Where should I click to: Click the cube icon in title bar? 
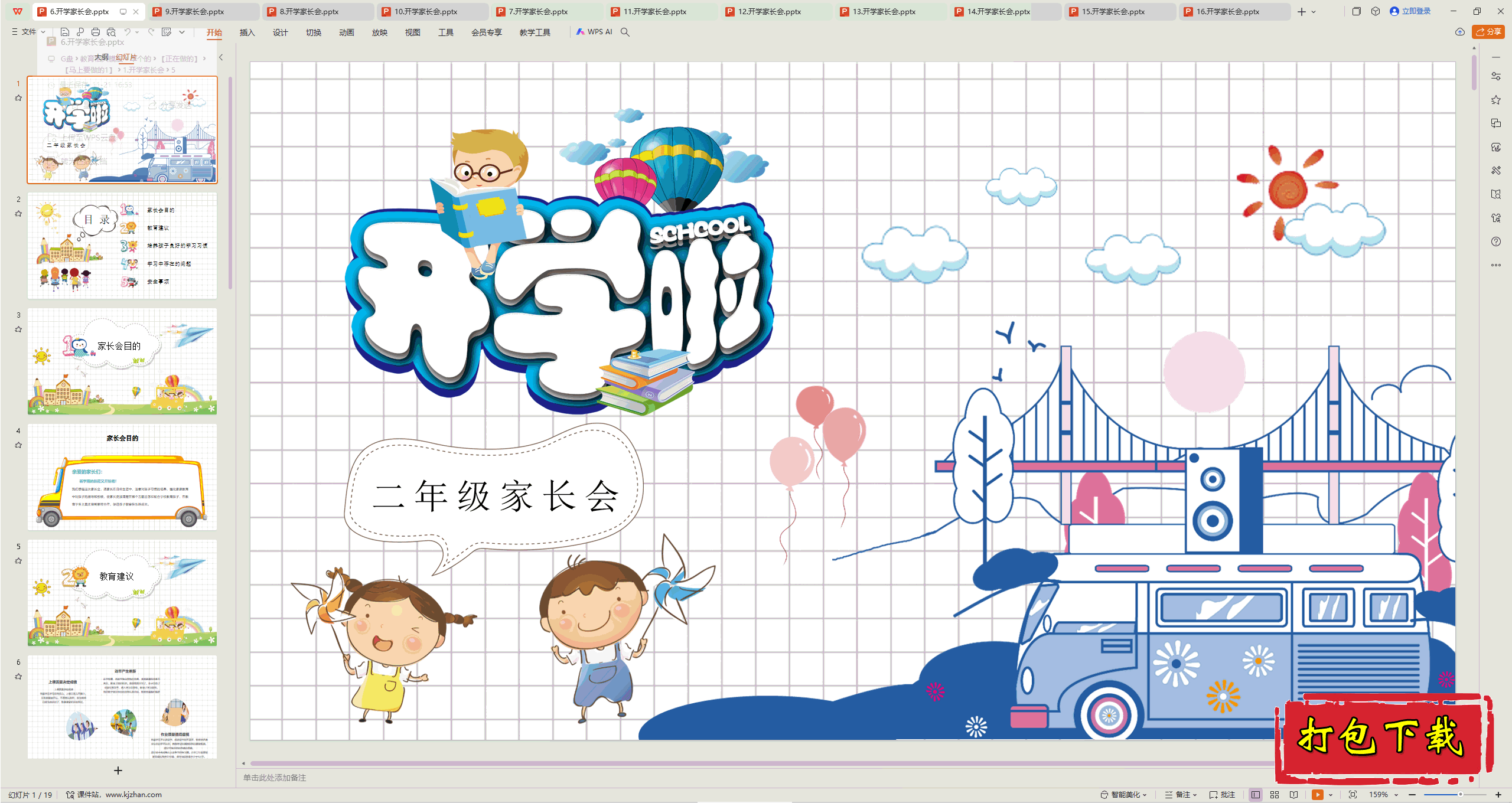pyautogui.click(x=1376, y=11)
